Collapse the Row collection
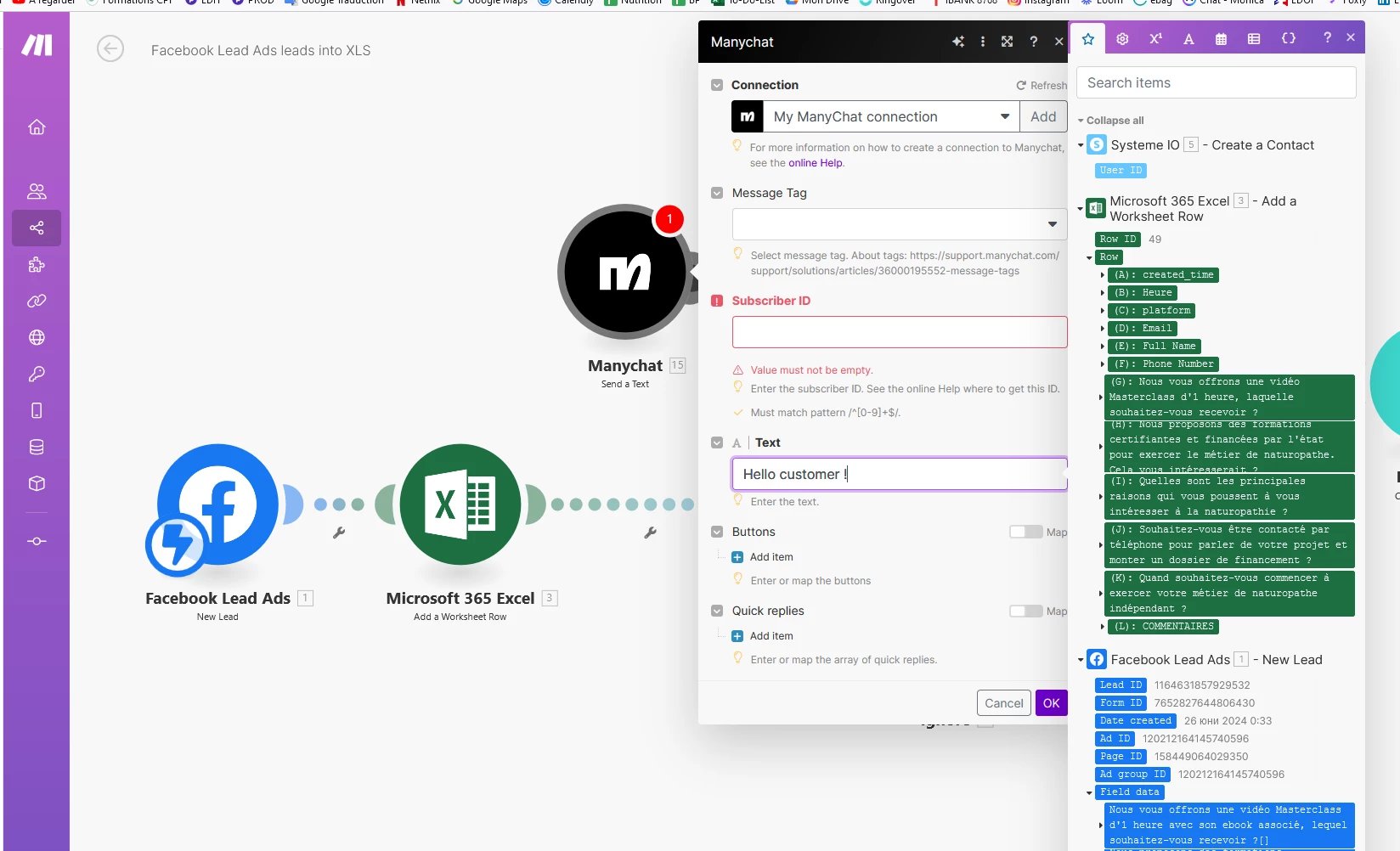Screen dimensions: 1400x851 pyautogui.click(x=1089, y=257)
